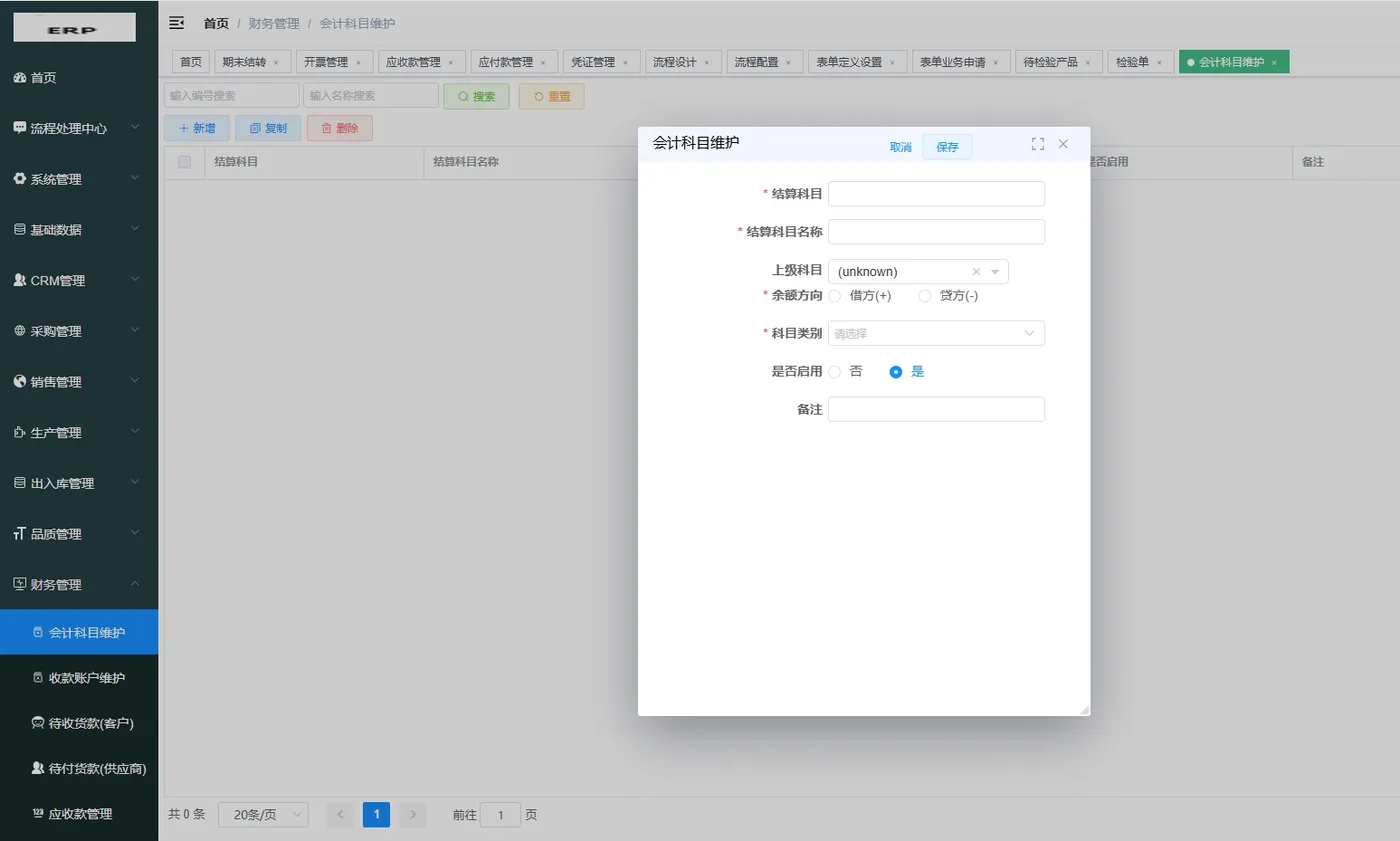Click the 结算科目名称 input field in the dialog
The width and height of the screenshot is (1400, 841).
point(936,232)
